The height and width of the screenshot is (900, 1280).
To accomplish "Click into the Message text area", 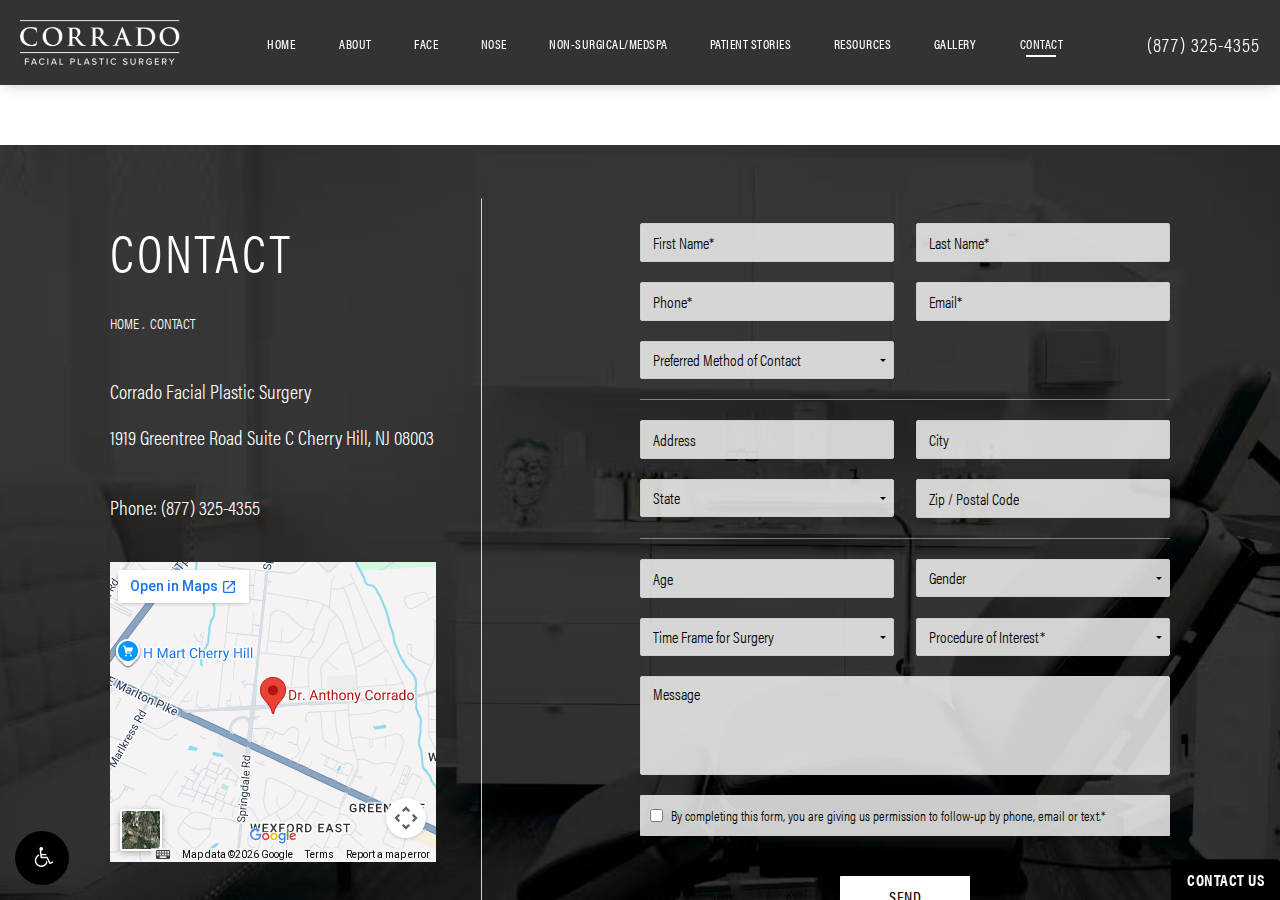I will pos(905,726).
